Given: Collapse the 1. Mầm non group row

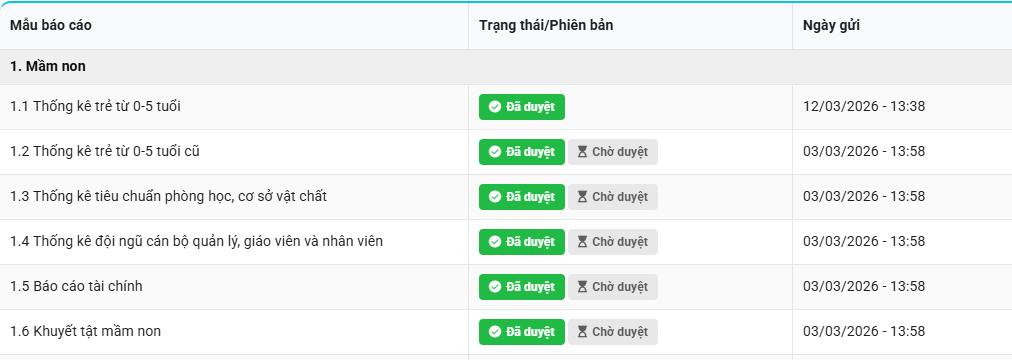Looking at the screenshot, I should [x=506, y=67].
